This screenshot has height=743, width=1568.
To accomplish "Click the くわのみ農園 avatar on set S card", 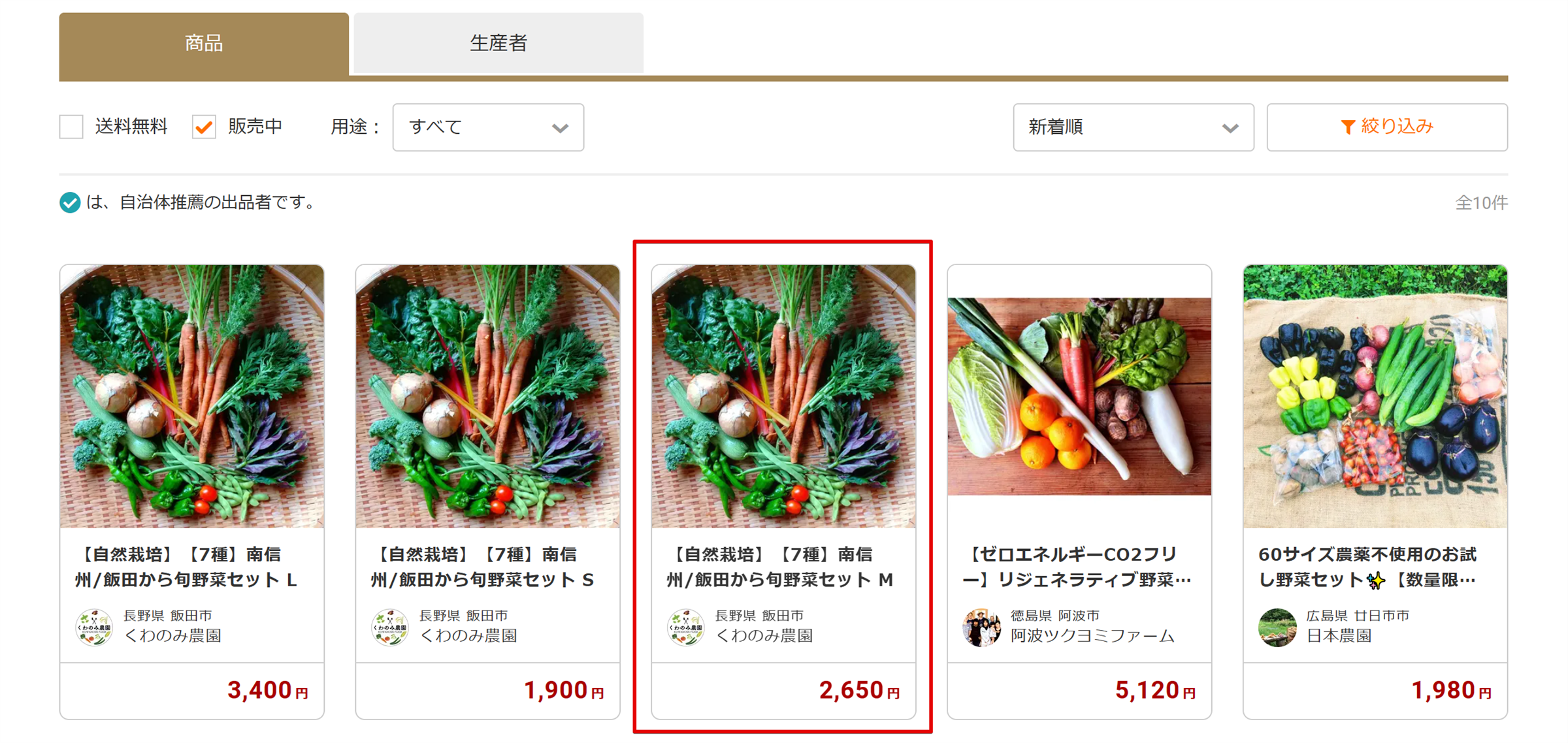I will [390, 627].
